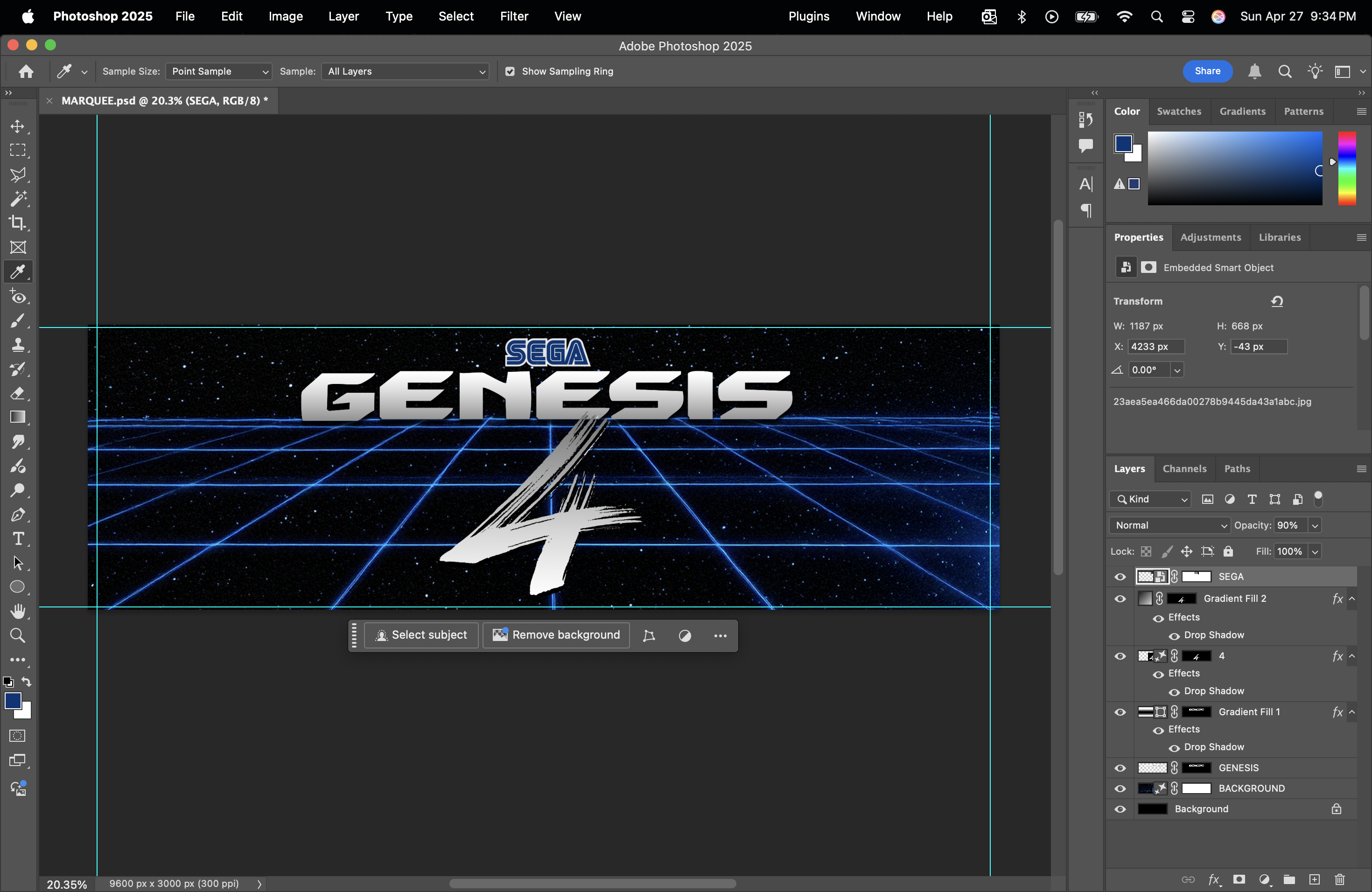Open more options in contextual task bar
The height and width of the screenshot is (892, 1372).
click(x=720, y=635)
